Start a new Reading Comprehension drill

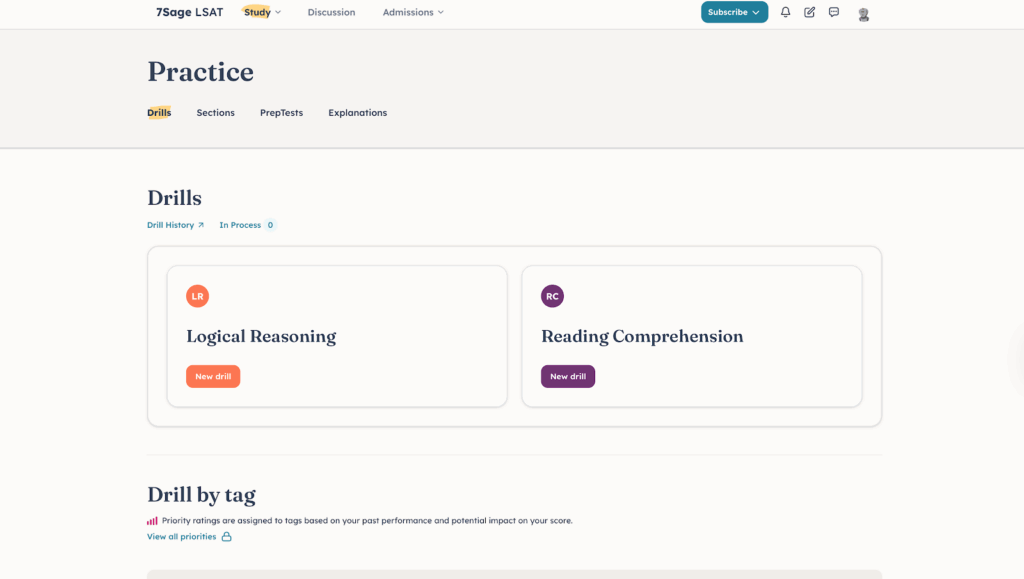[x=568, y=376]
